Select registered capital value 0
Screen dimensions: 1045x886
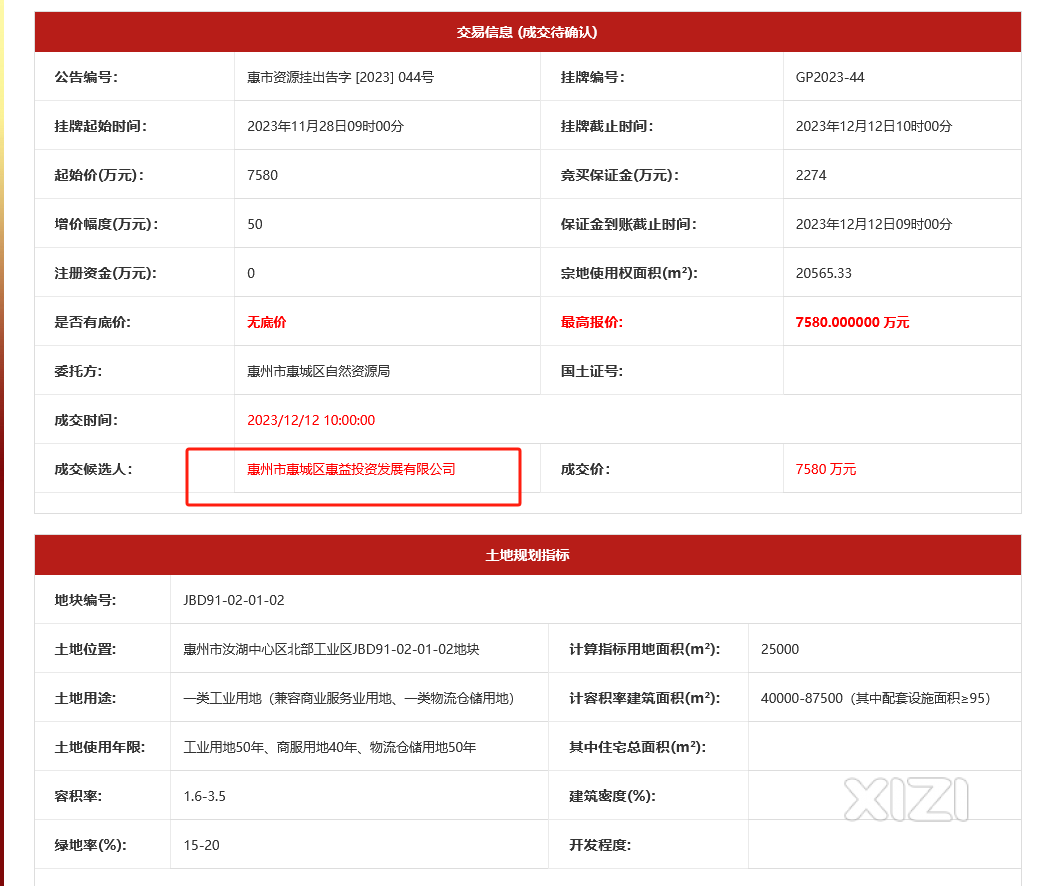[x=251, y=273]
